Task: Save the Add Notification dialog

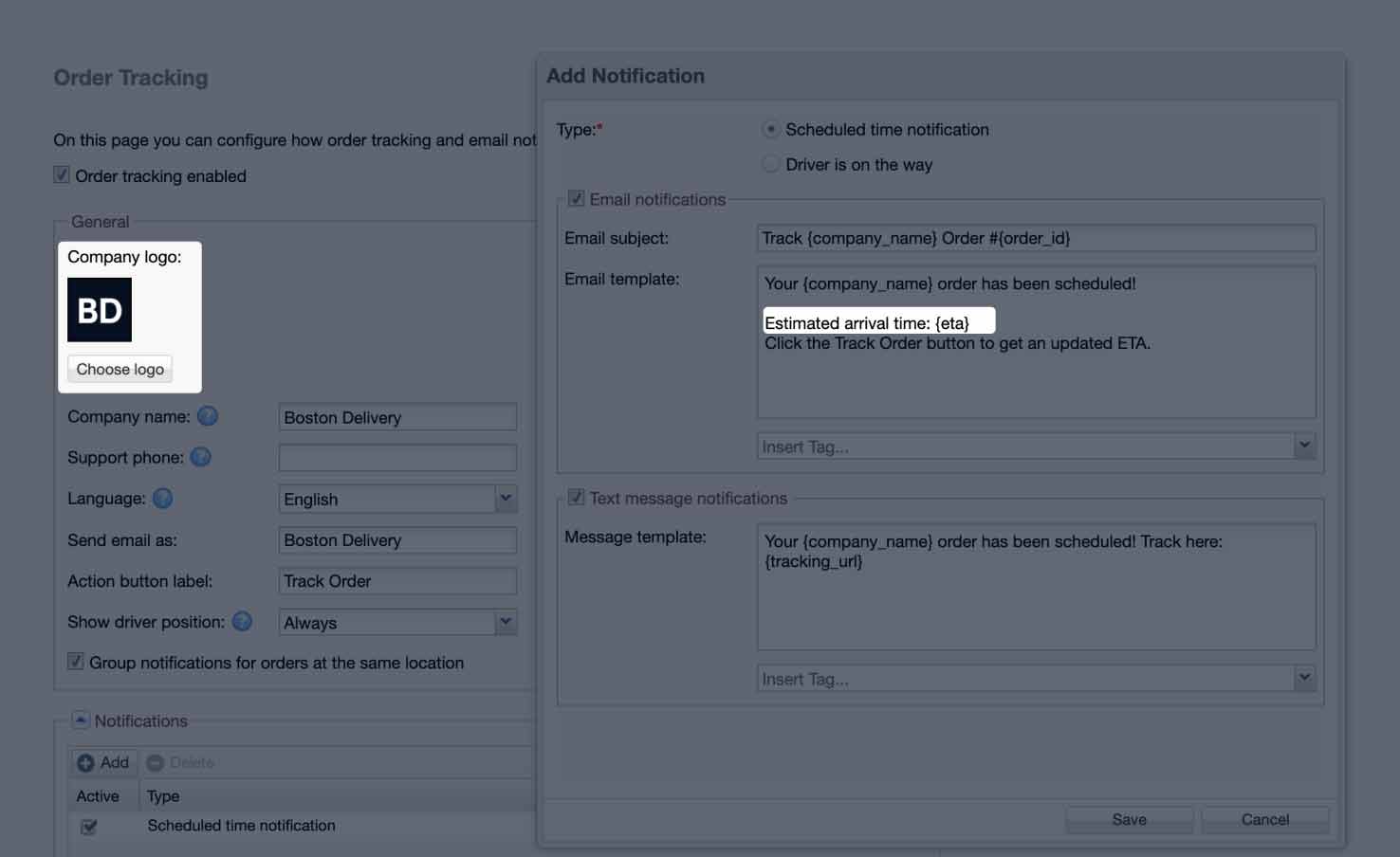Action: (1129, 819)
